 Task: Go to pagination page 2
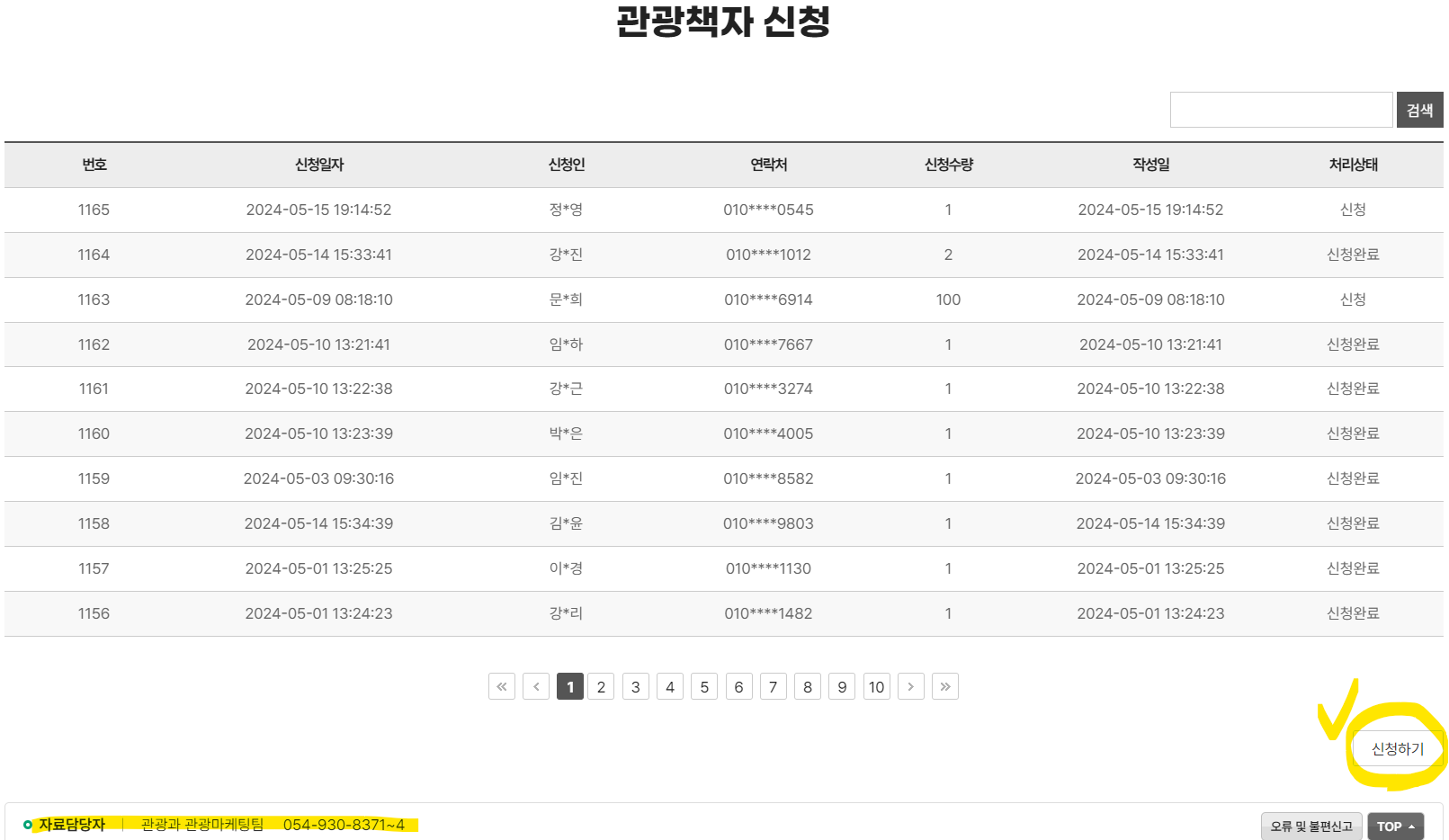pyautogui.click(x=601, y=686)
